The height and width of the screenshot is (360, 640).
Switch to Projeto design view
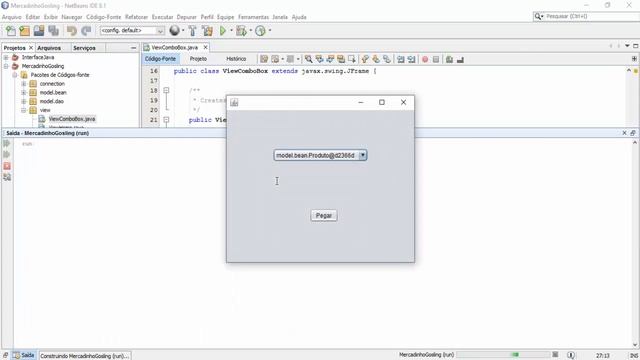click(198, 59)
